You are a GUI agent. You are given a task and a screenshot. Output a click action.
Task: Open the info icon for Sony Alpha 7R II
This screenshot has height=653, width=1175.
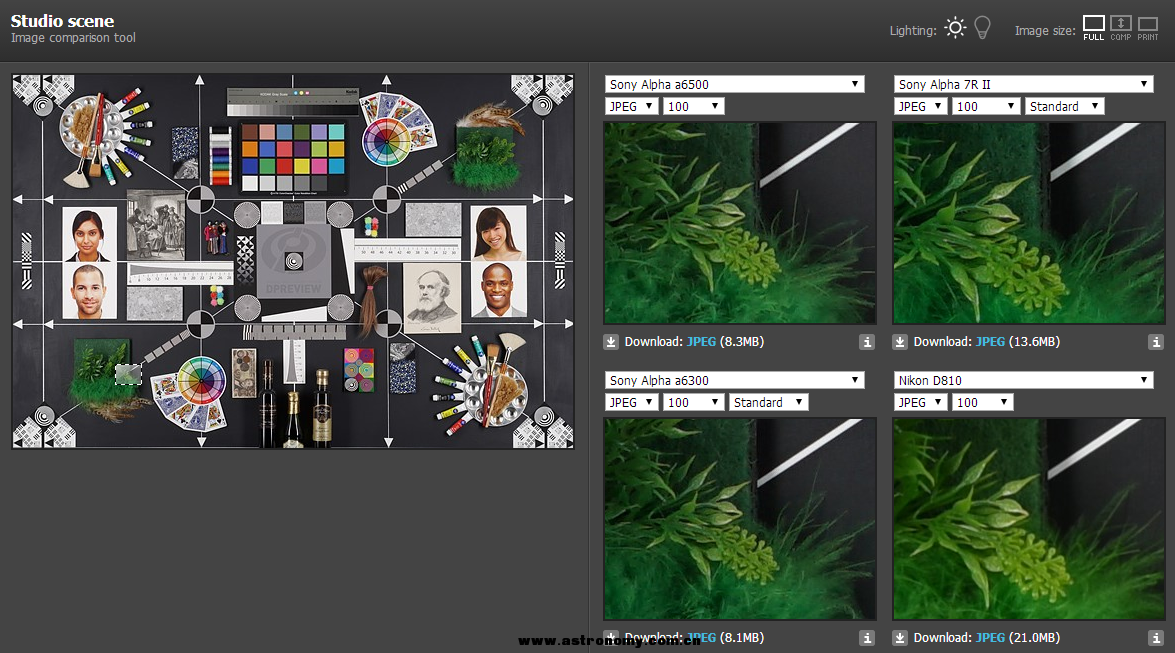1156,342
